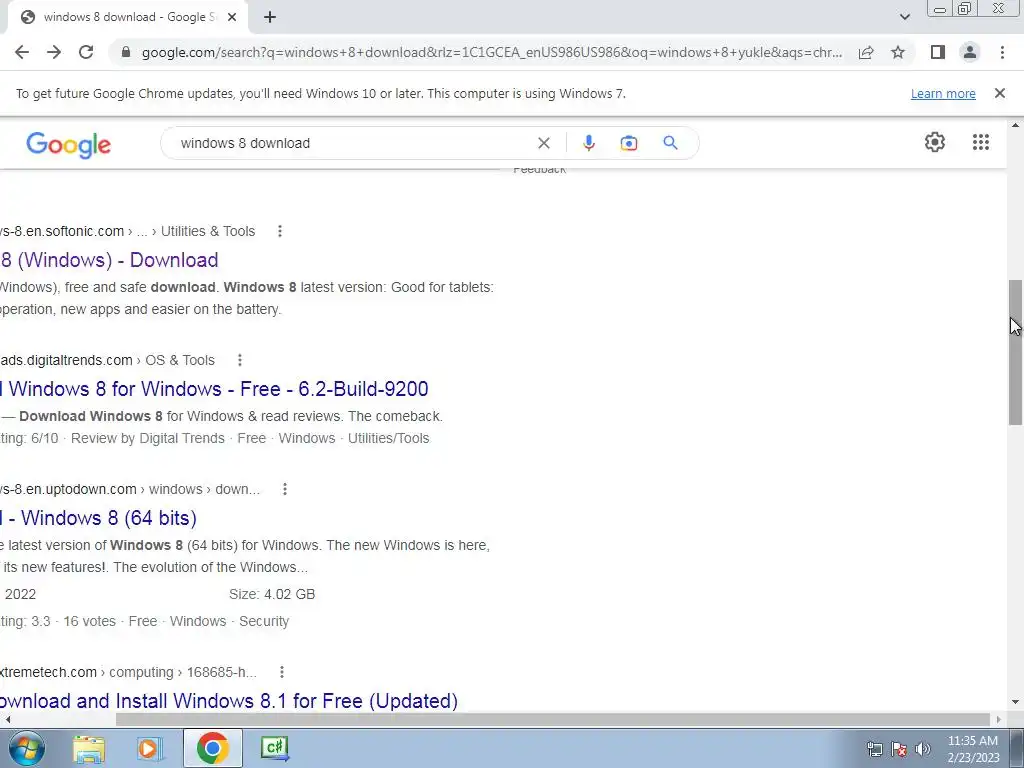This screenshot has height=768, width=1024.
Task: Open Action Center flag tray icon
Action: point(899,749)
